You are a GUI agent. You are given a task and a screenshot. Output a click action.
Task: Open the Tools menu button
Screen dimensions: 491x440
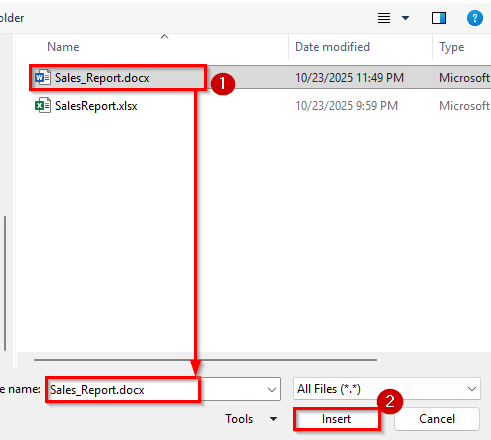click(251, 419)
